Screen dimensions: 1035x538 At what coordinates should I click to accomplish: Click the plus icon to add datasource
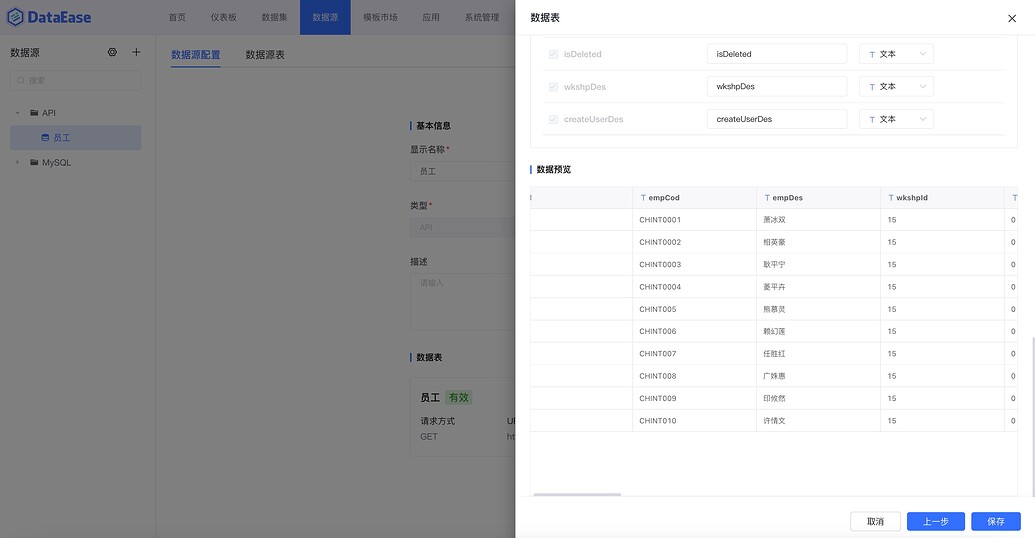click(136, 52)
